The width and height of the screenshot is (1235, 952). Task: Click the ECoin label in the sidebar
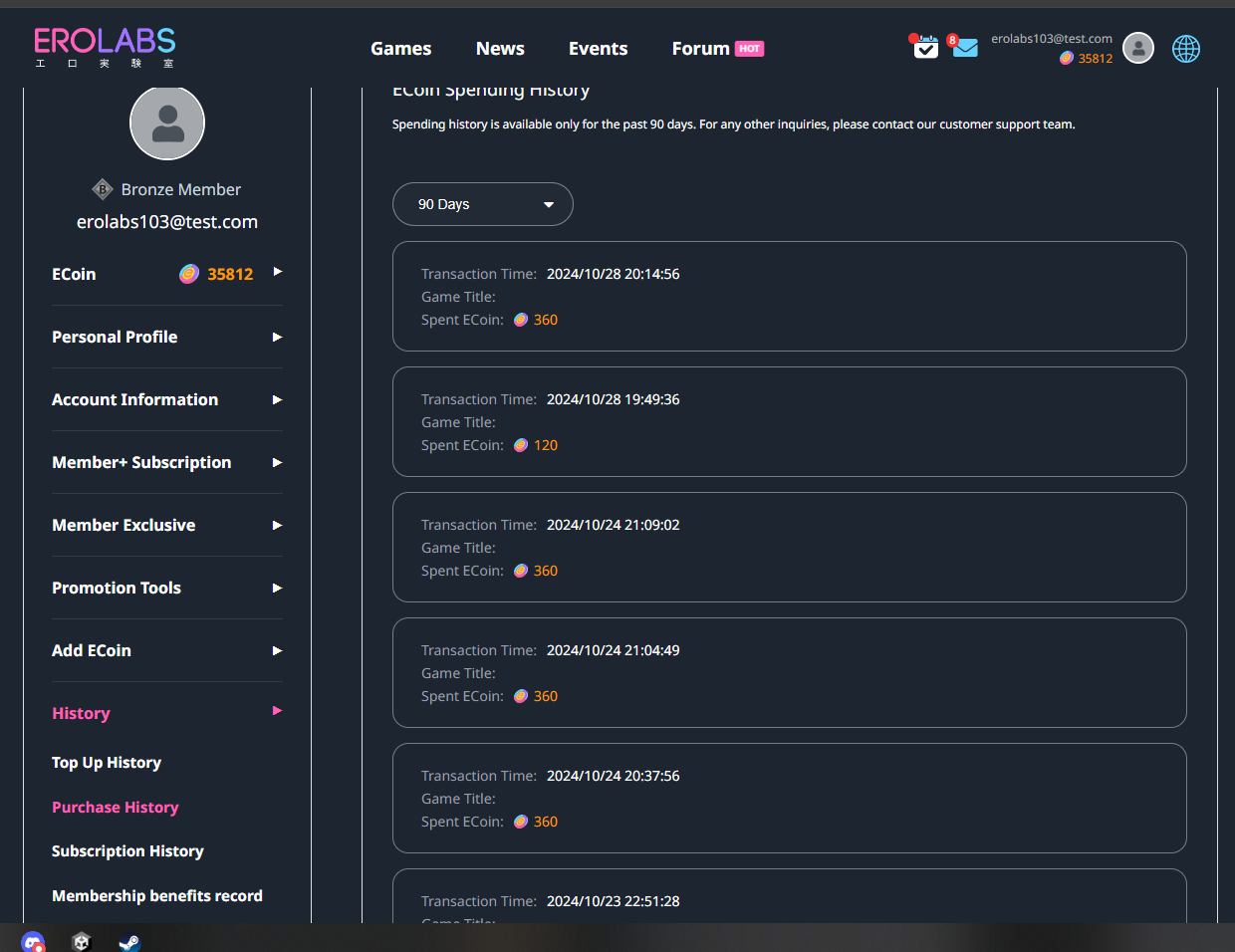coord(74,274)
